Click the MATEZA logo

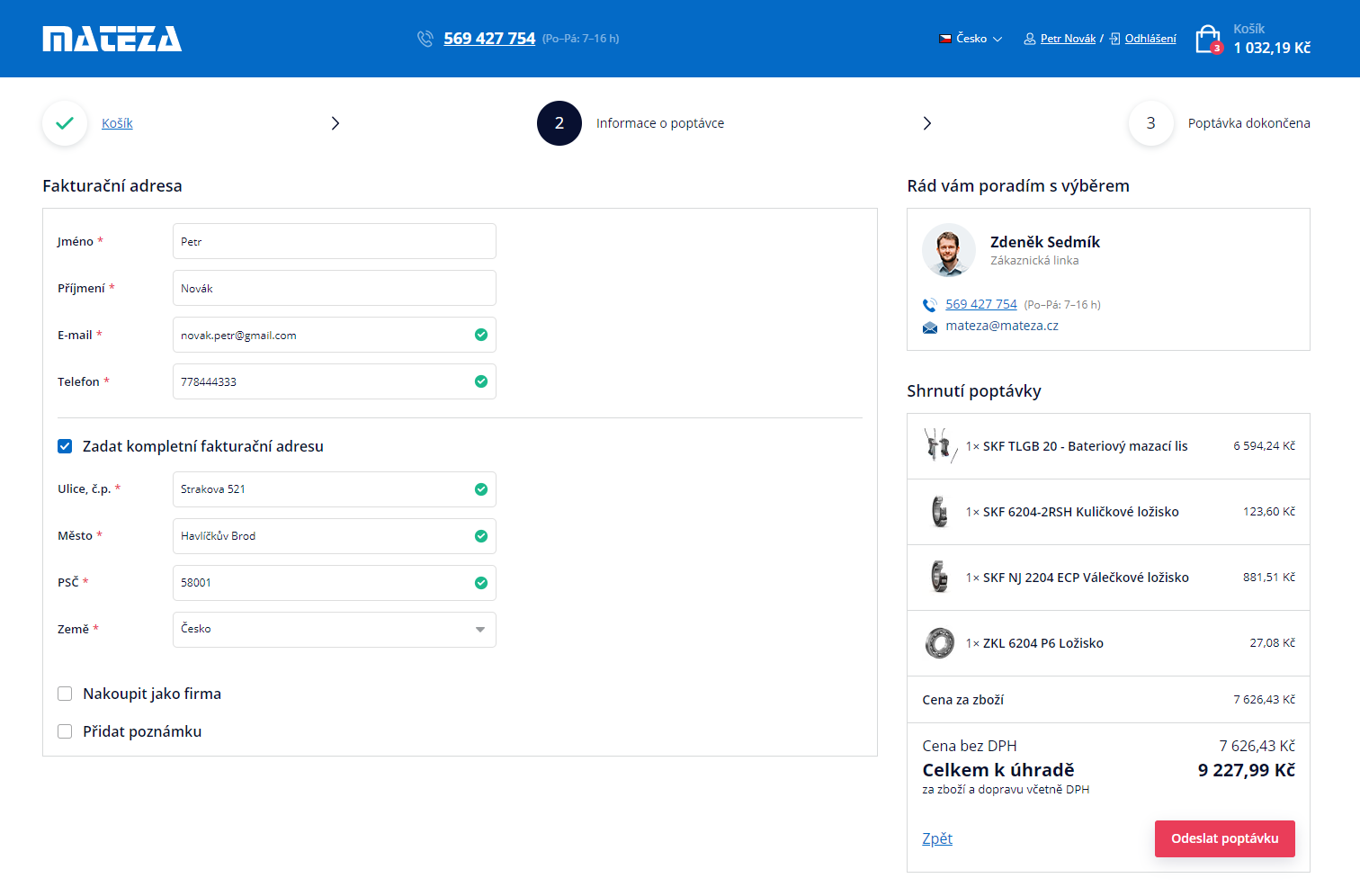[x=112, y=39]
